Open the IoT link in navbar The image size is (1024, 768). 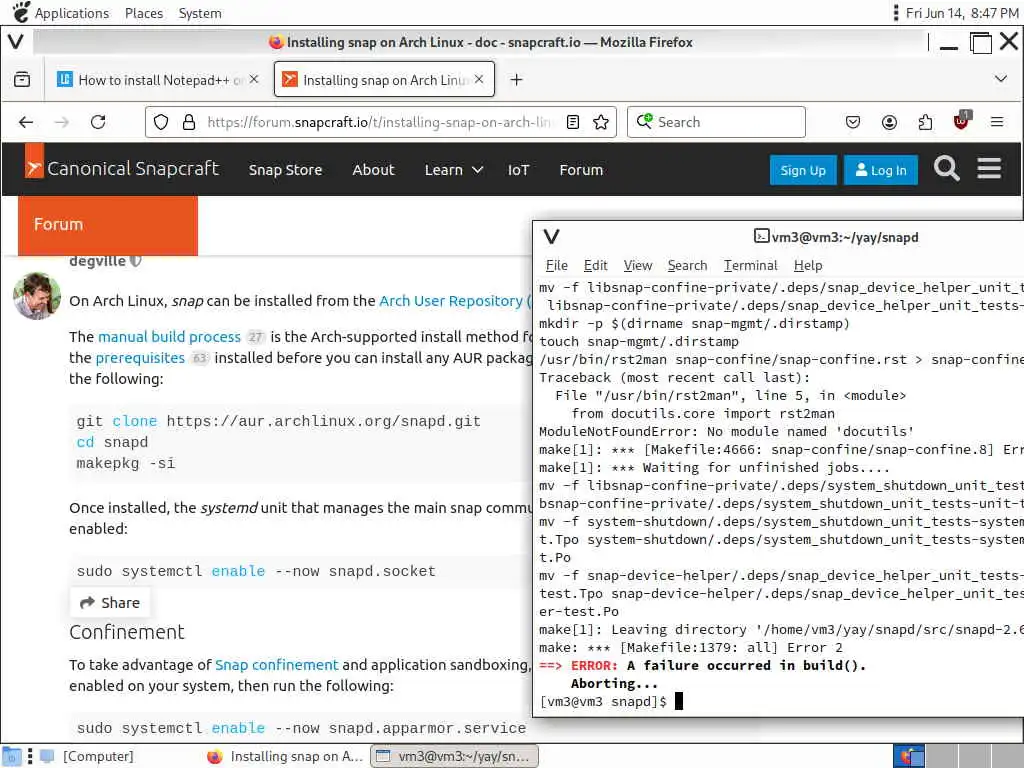519,170
